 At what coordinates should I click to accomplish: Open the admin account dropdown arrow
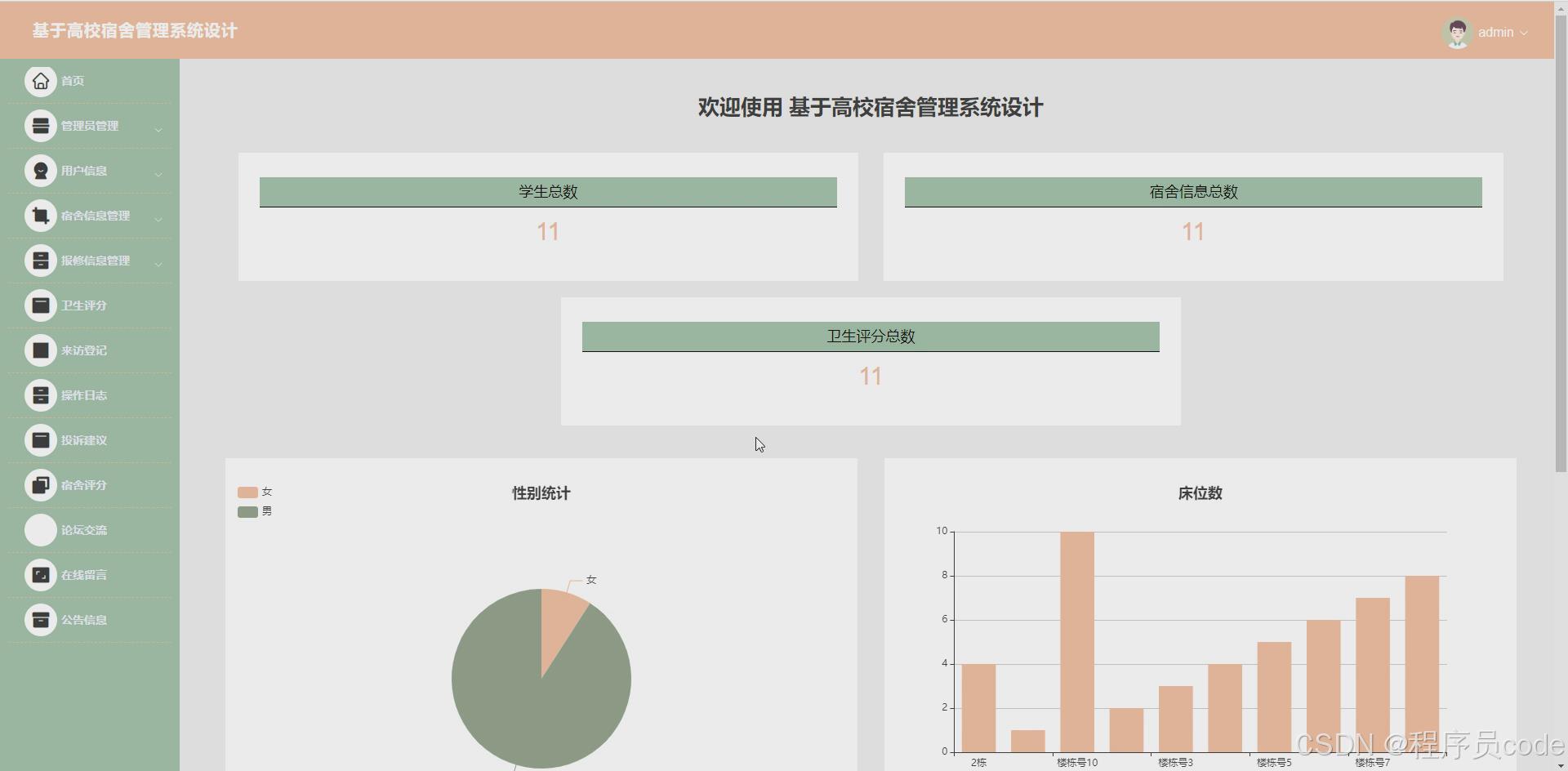[x=1524, y=33]
